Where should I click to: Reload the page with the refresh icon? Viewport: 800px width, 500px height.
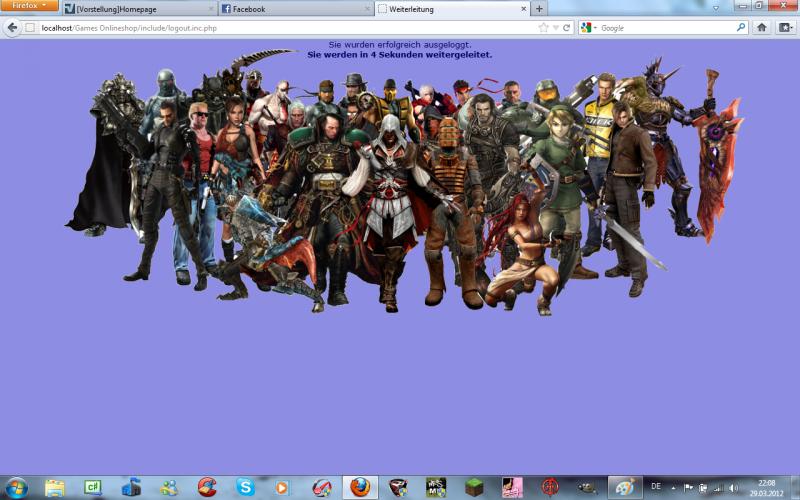(x=567, y=28)
